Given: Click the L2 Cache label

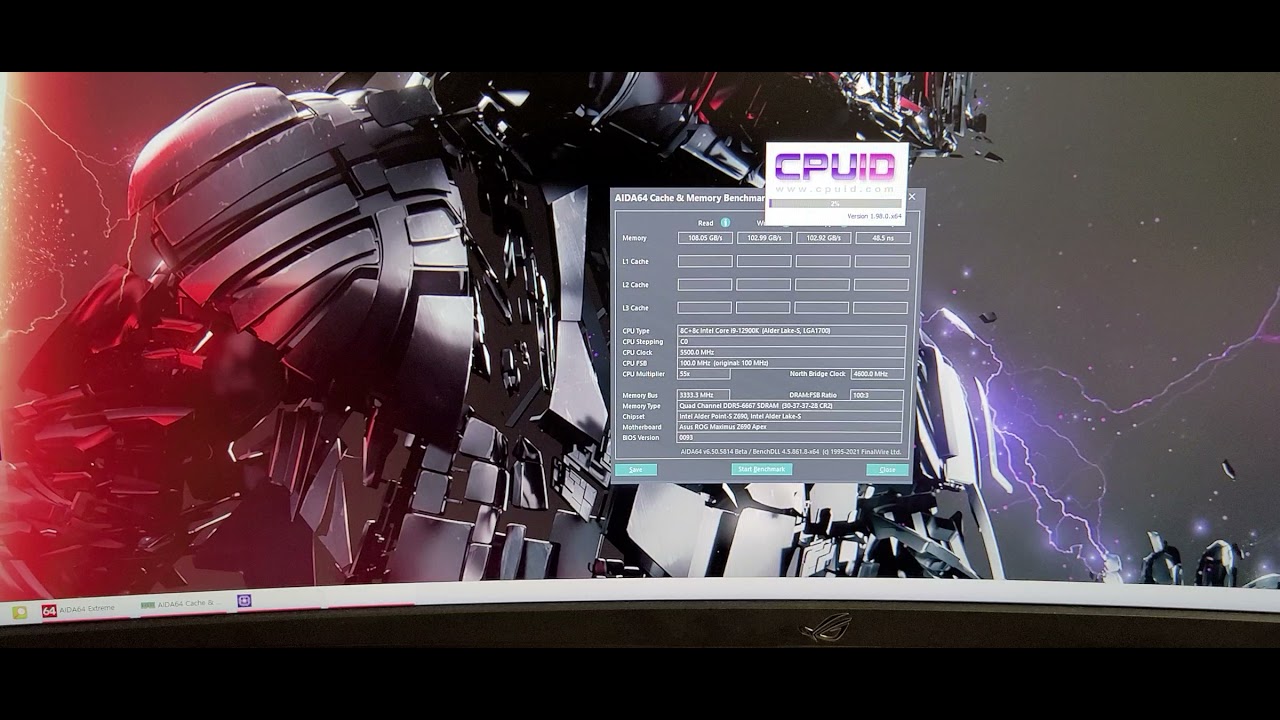Looking at the screenshot, I should [x=635, y=285].
